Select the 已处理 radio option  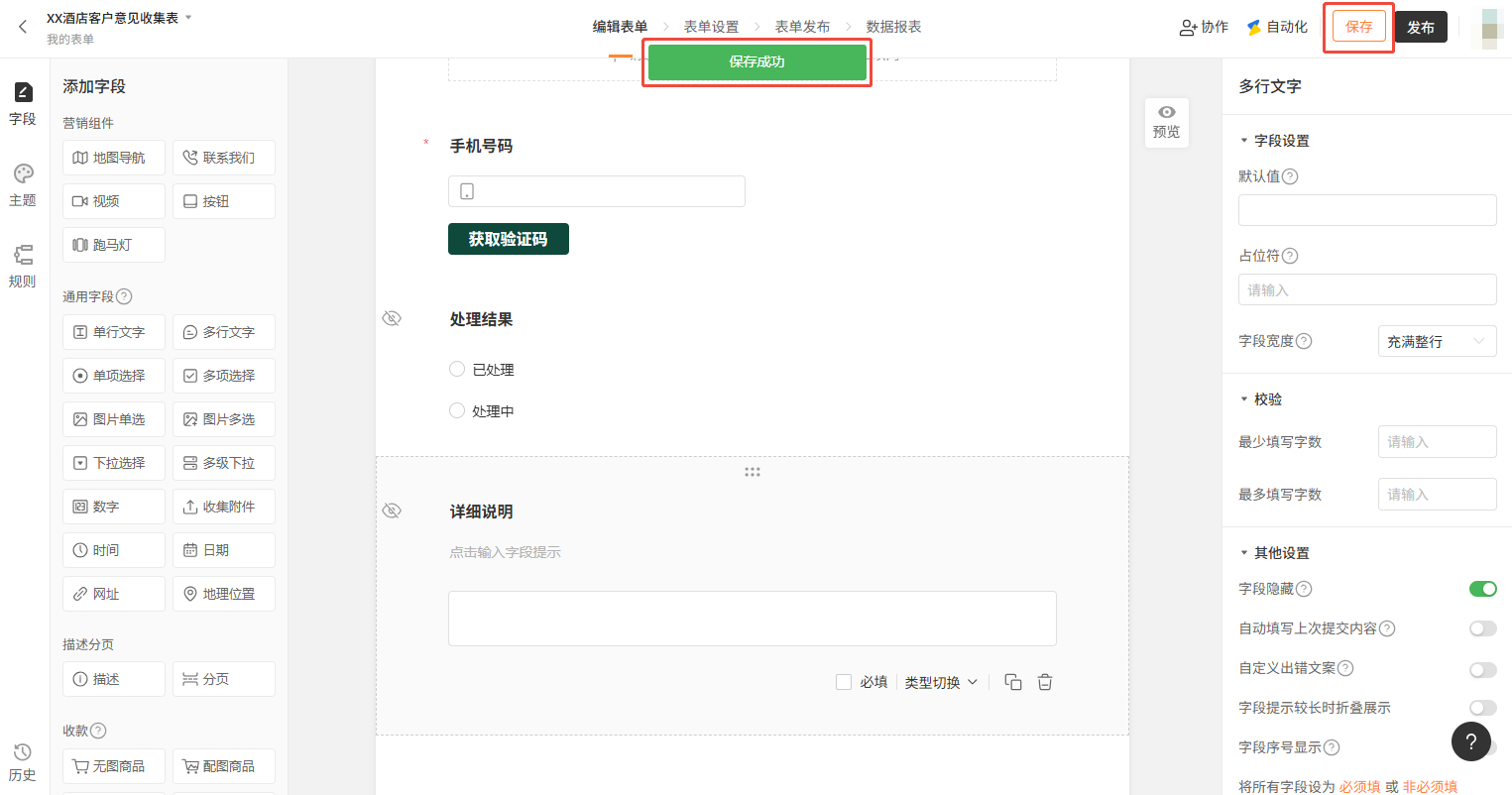(x=457, y=369)
